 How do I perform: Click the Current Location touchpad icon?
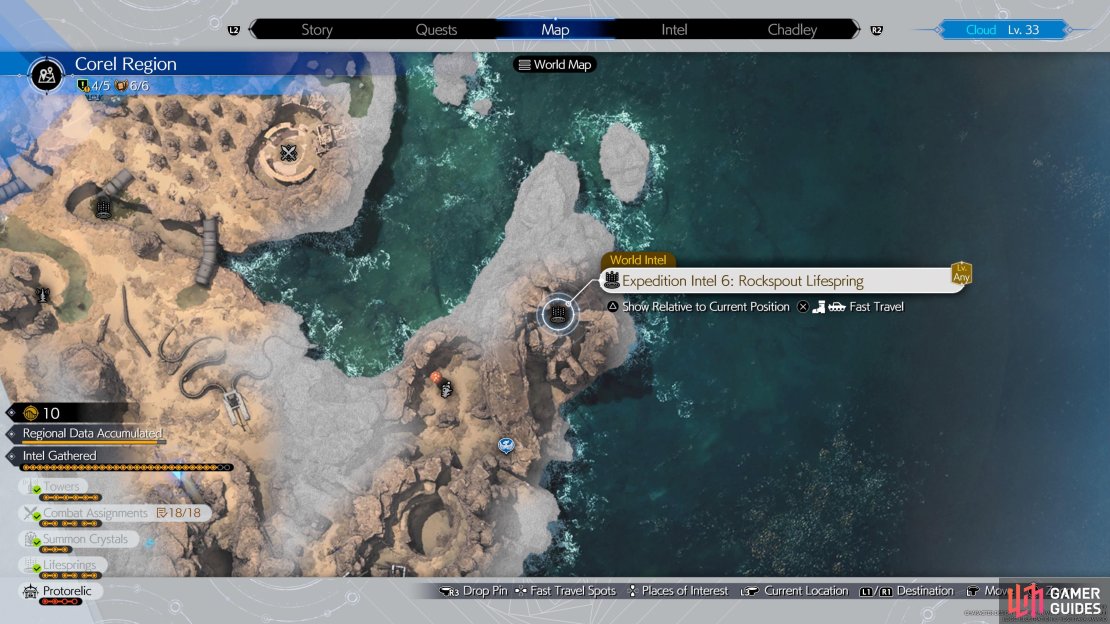tap(750, 591)
